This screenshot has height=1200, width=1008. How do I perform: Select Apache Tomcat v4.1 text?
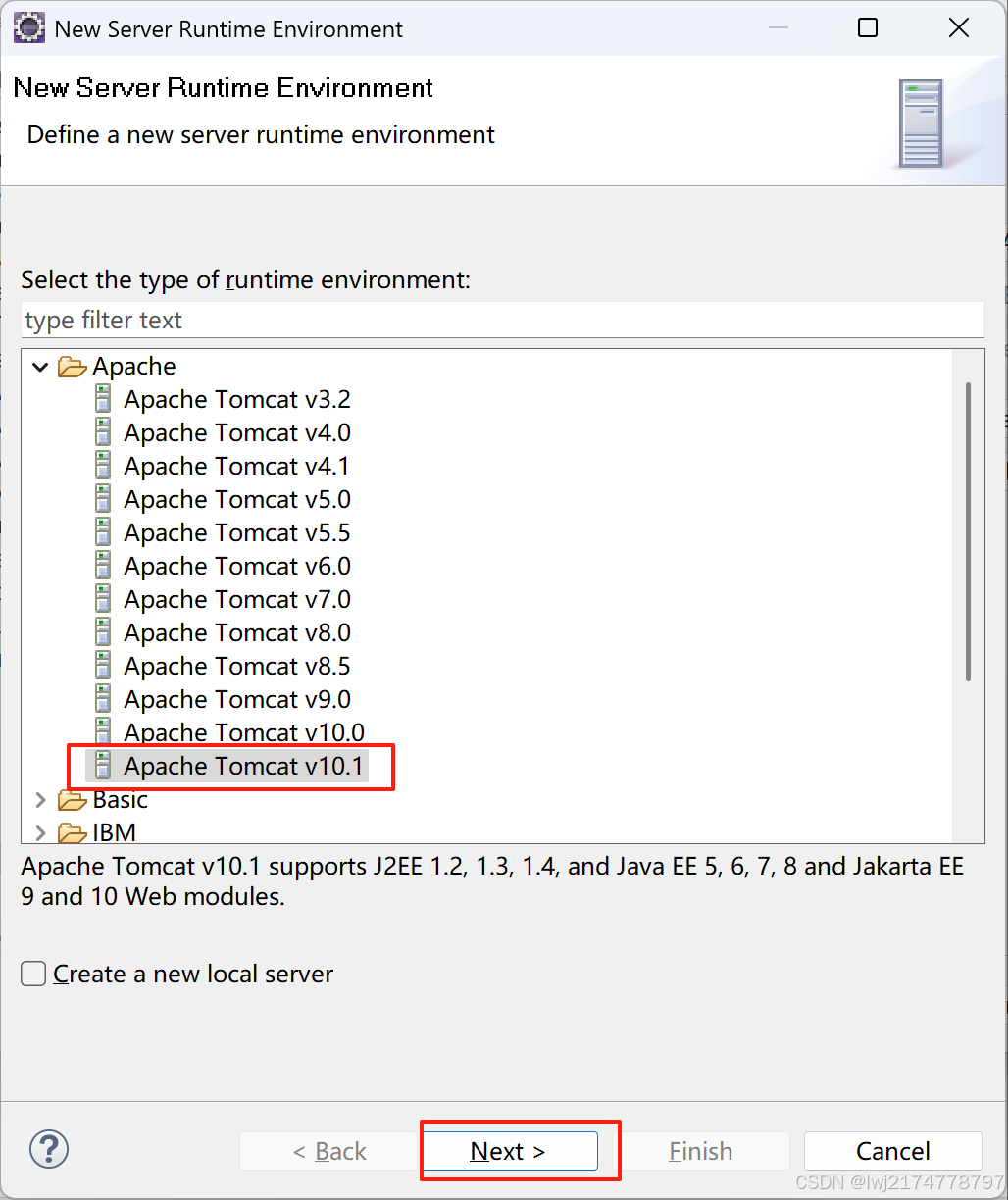click(x=236, y=466)
